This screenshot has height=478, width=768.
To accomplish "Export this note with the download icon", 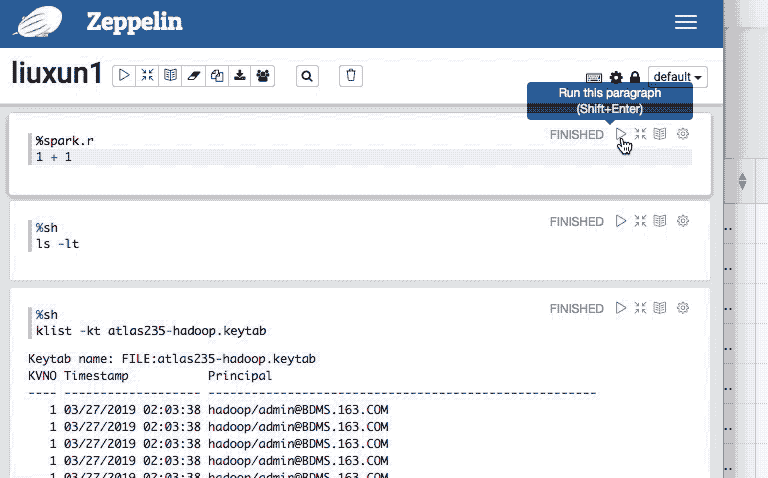I will coord(240,75).
